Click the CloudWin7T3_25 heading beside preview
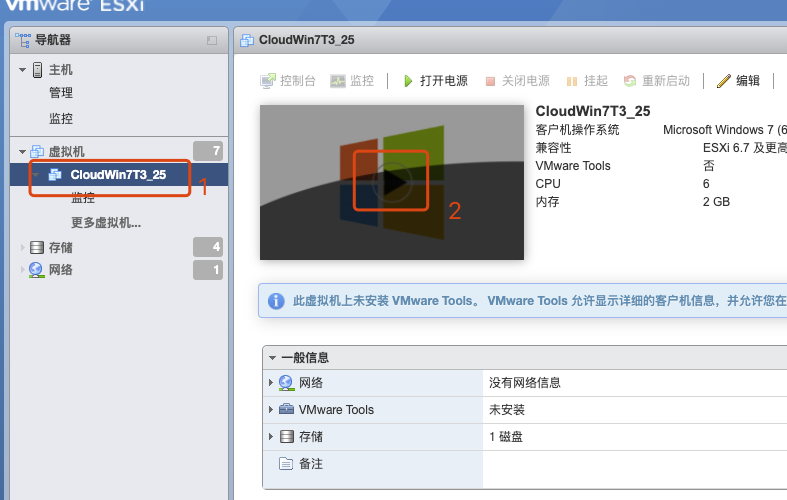The height and width of the screenshot is (500, 787). [x=593, y=111]
